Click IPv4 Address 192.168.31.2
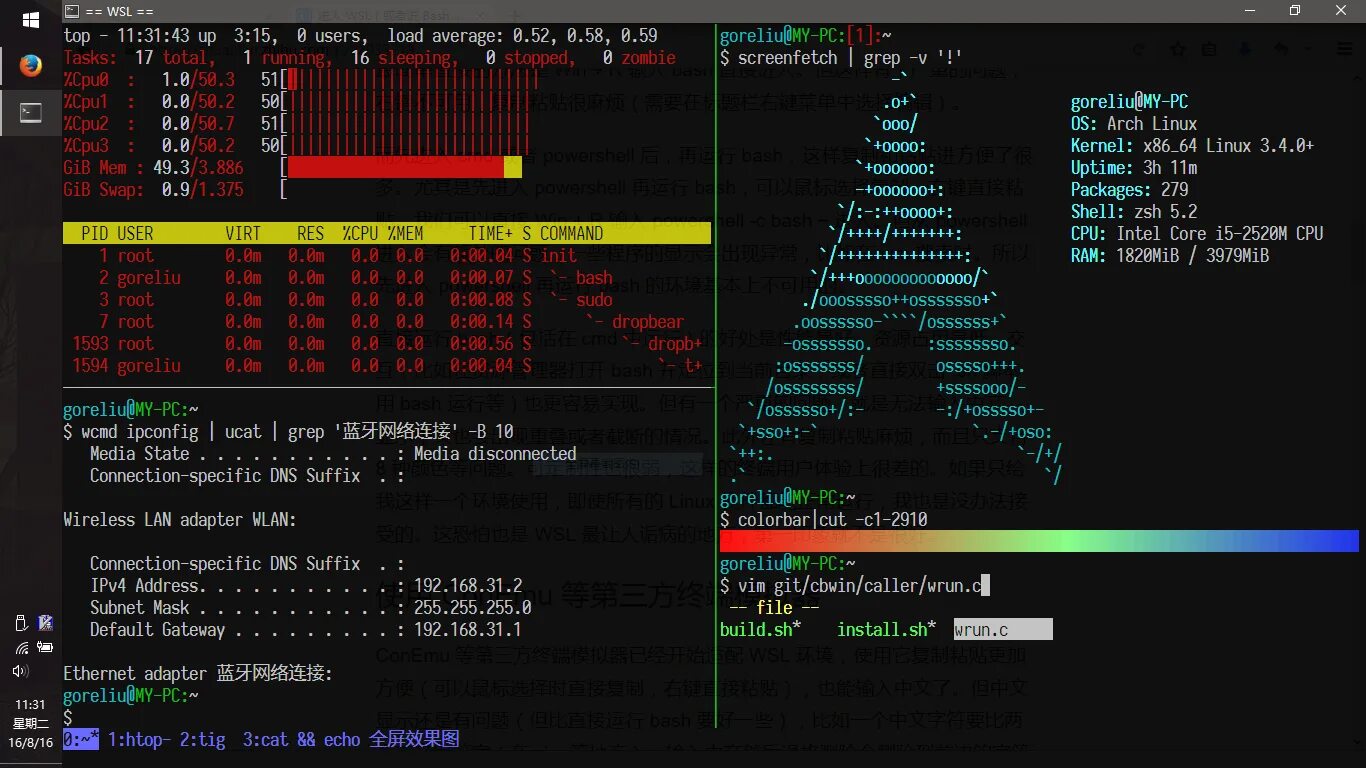The width and height of the screenshot is (1366, 768). 306,585
